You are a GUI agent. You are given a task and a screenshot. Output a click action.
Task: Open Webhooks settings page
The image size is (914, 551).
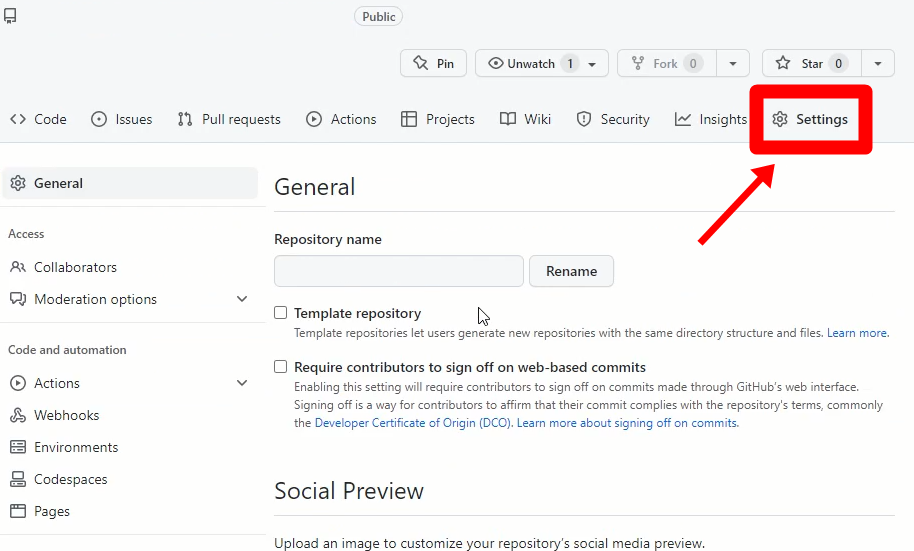click(x=66, y=415)
